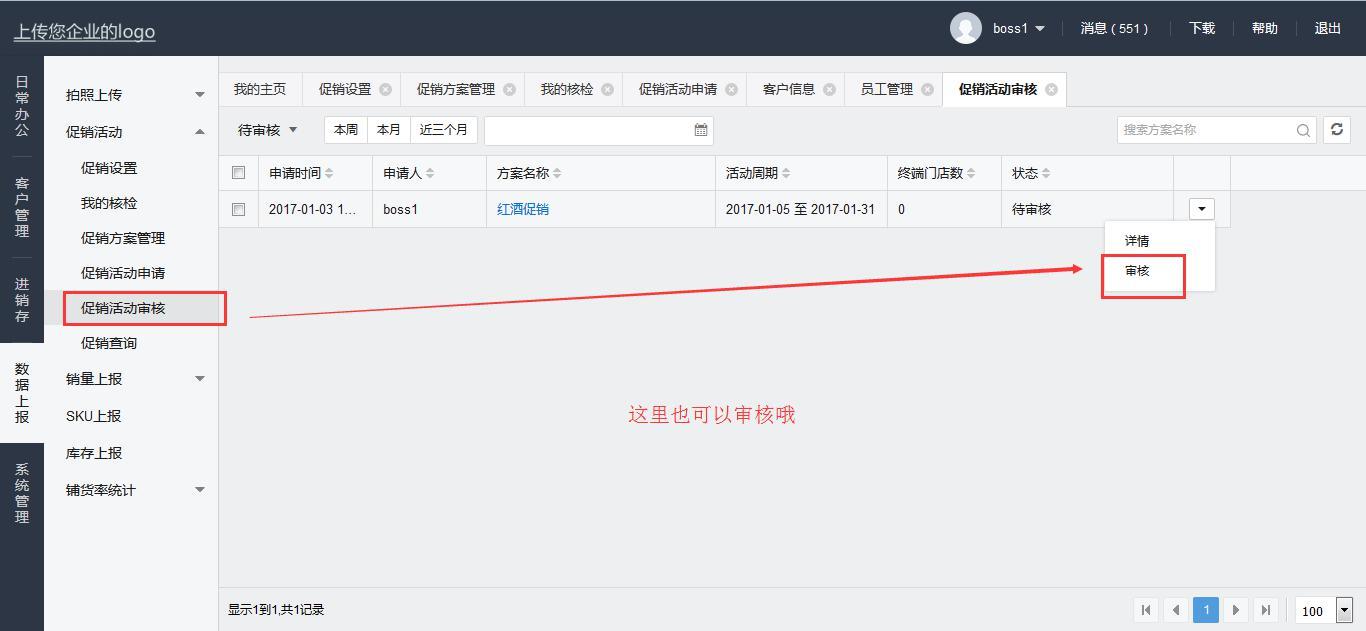Click into the 搜索方案名称 search field
Image resolution: width=1366 pixels, height=631 pixels.
(x=1205, y=130)
